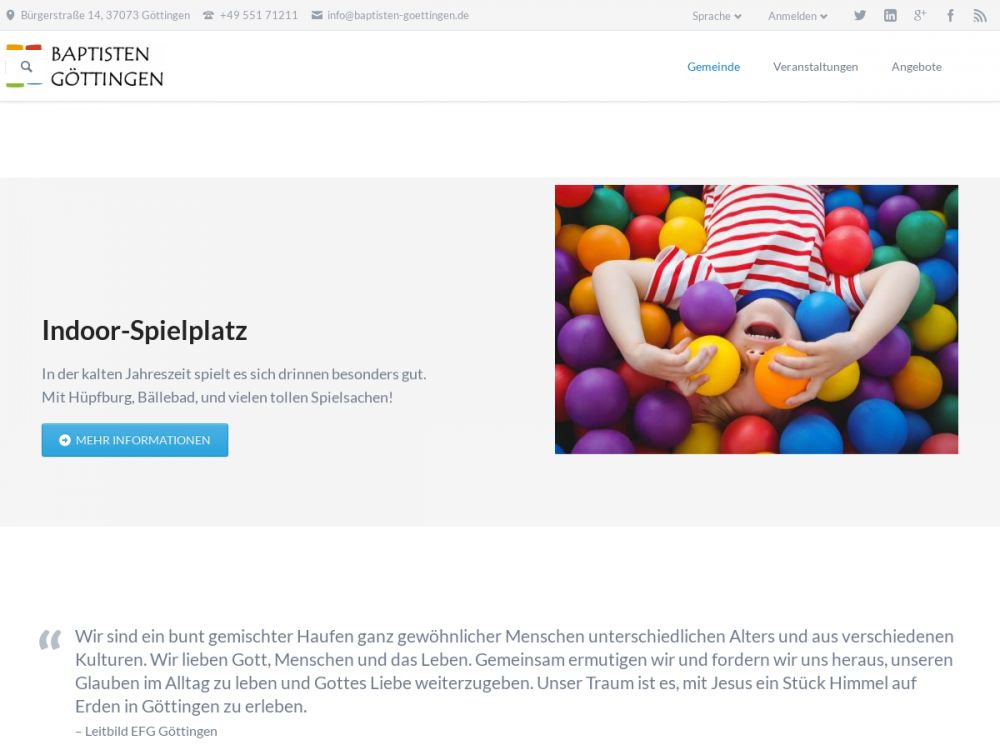Click the envelope email icon
Screen dimensions: 1000x750
click(317, 15)
